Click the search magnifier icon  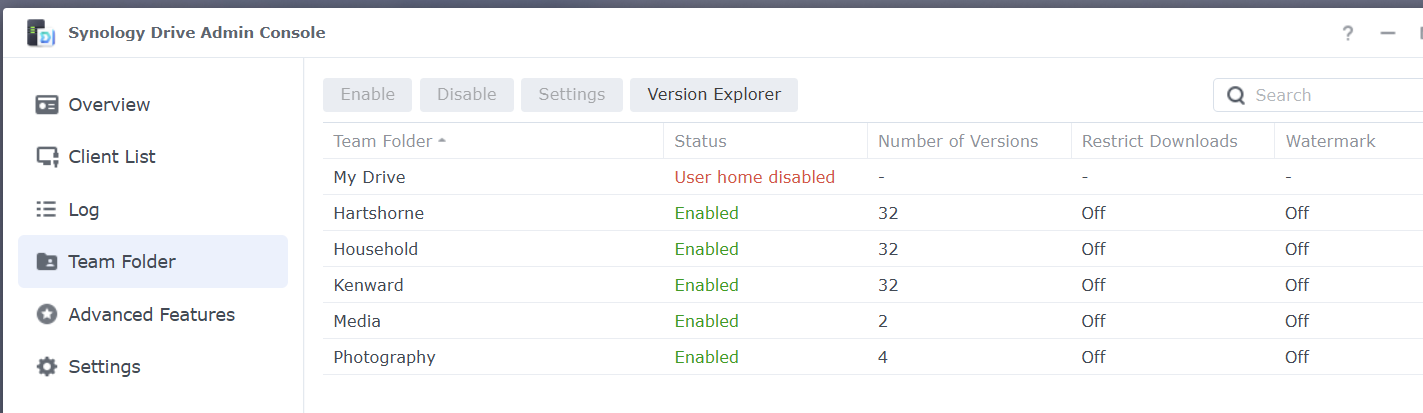tap(1236, 96)
